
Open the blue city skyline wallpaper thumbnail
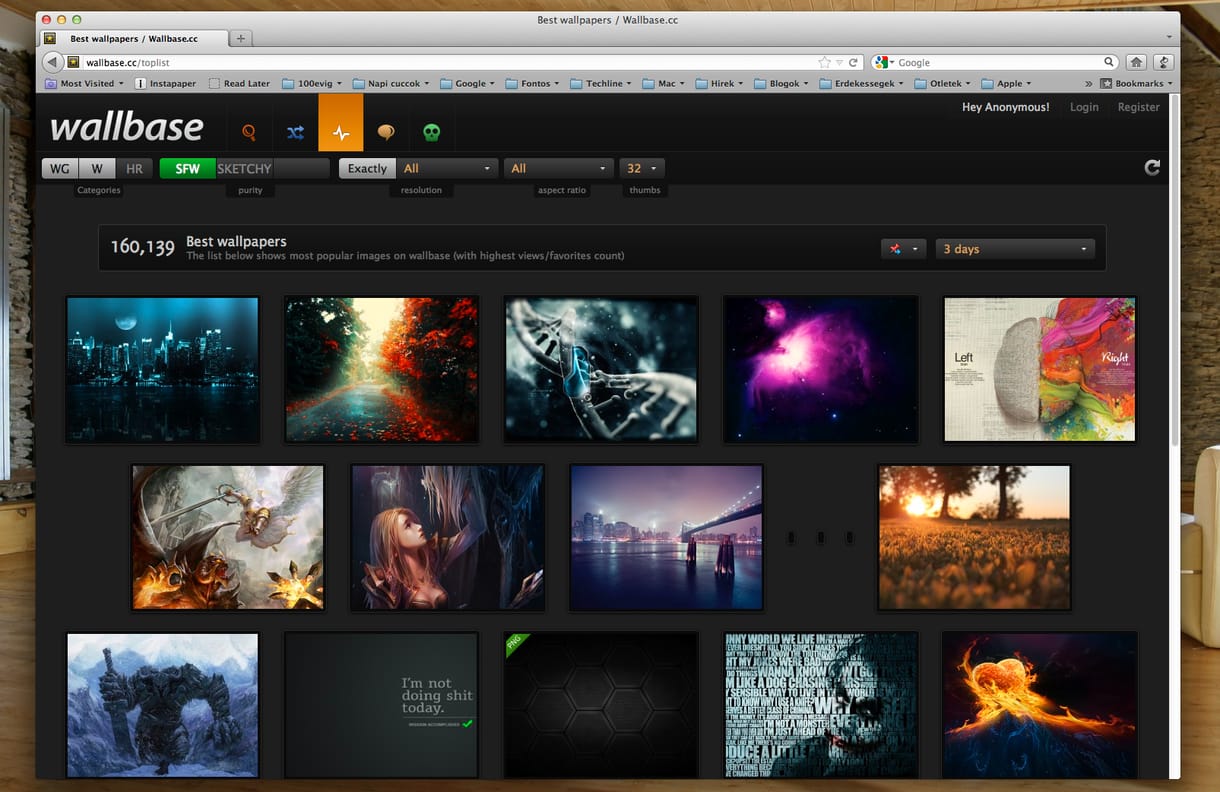tap(163, 369)
